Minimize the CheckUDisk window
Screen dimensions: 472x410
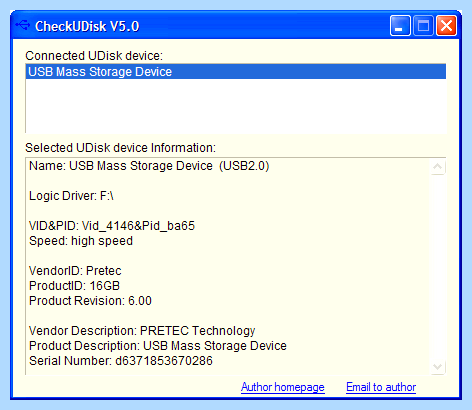click(400, 25)
